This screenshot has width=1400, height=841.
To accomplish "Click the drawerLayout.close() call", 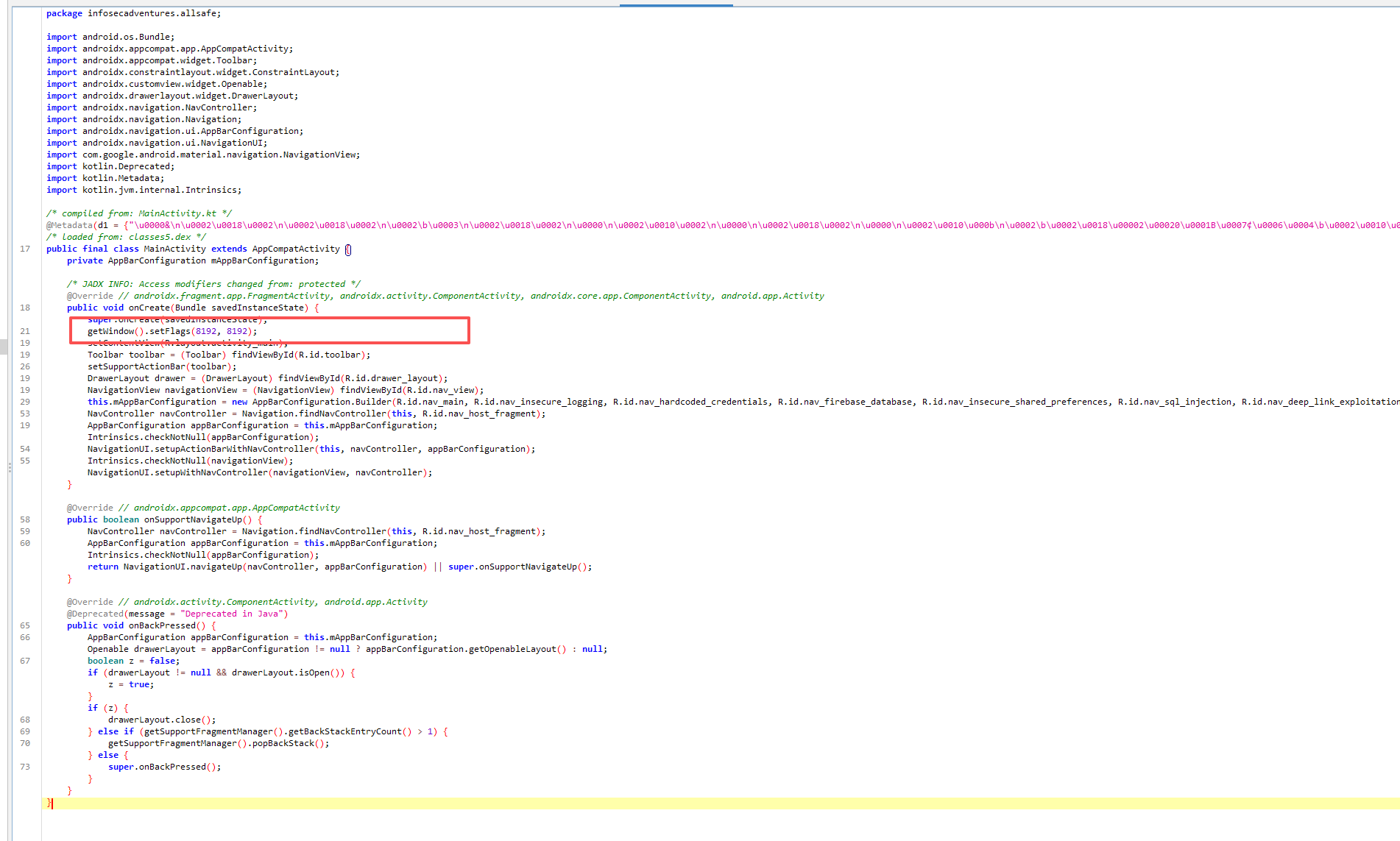I will pos(161,720).
